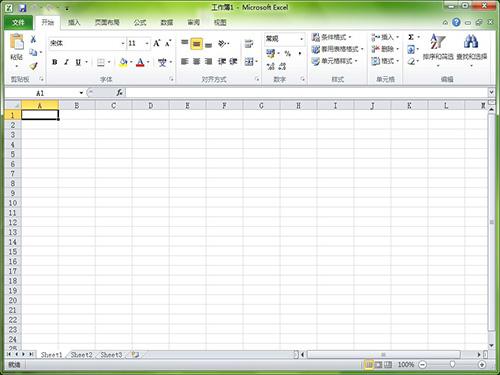Toggle Center text alignment
This screenshot has height=375, width=500.
point(197,62)
